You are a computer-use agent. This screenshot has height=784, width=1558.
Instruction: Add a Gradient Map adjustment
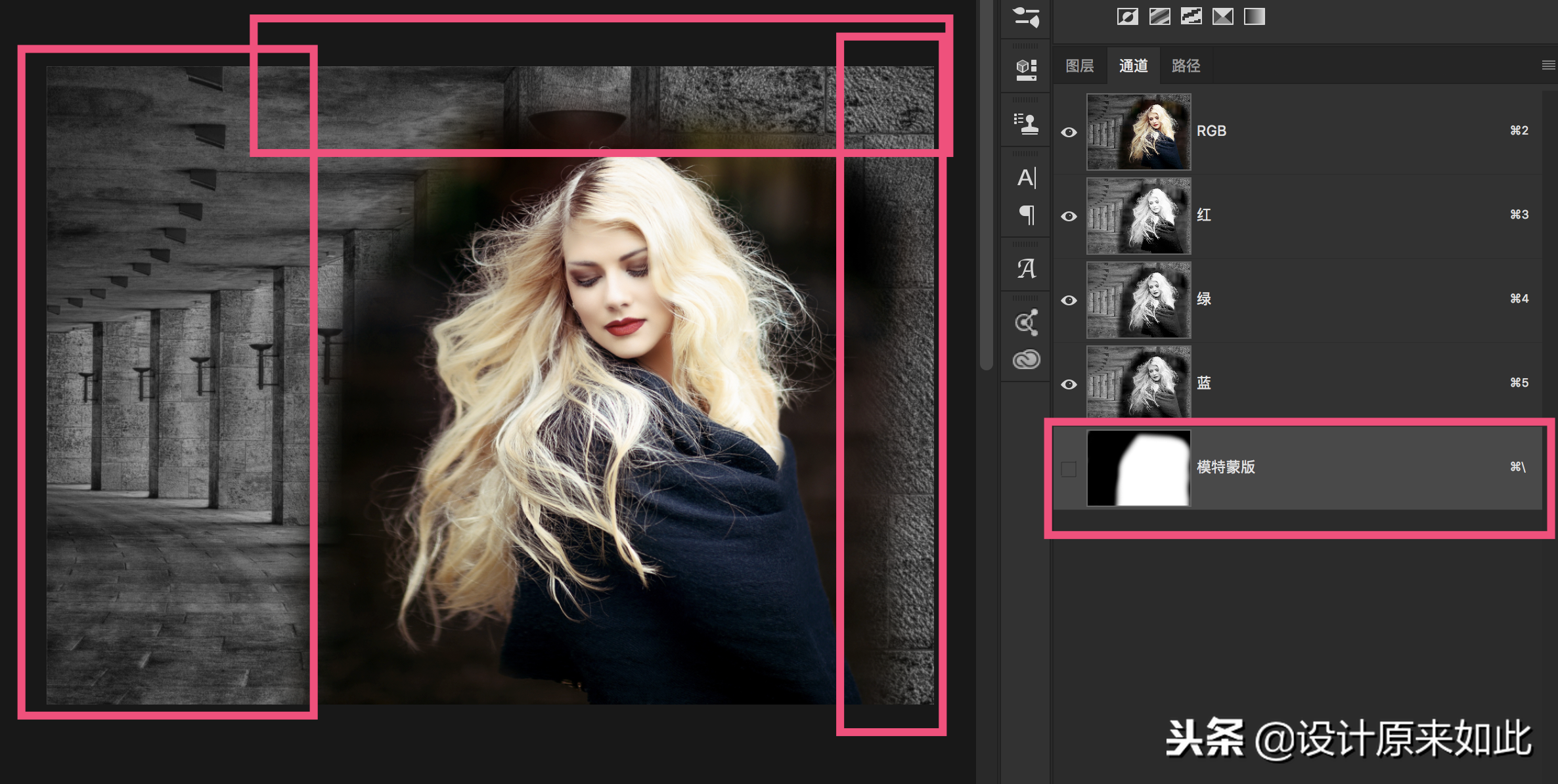(1254, 16)
